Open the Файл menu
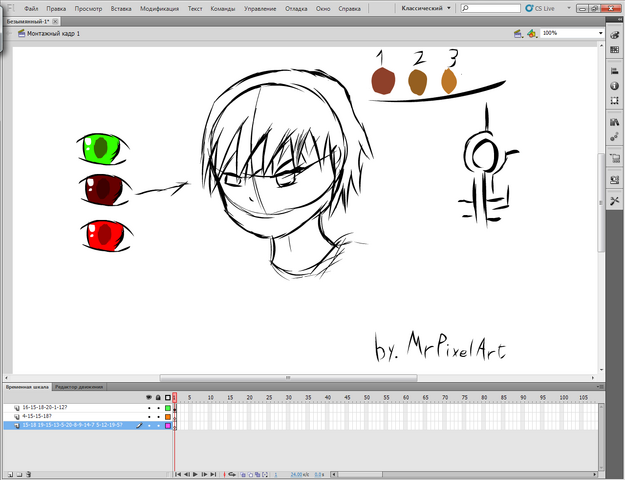Viewport: 625px width, 480px height. pos(31,8)
